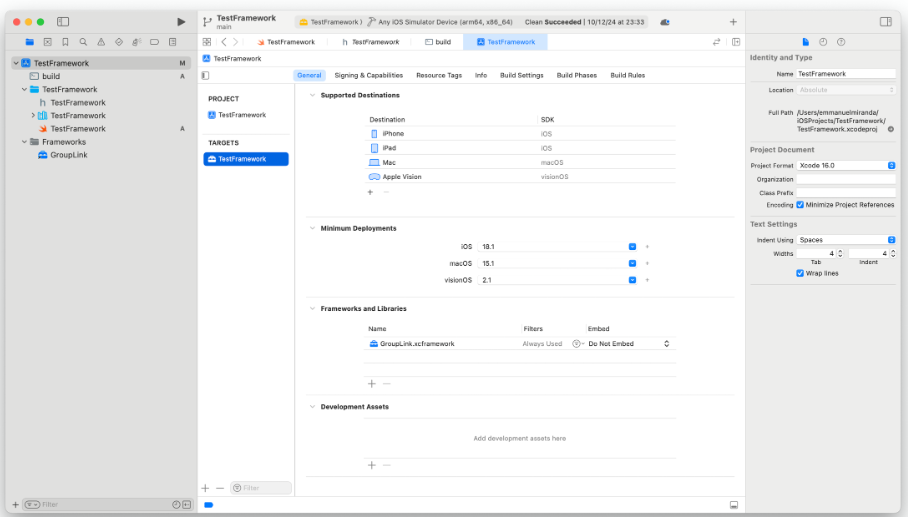Image resolution: width=908 pixels, height=517 pixels.
Task: Click the Organization text field
Action: pos(845,179)
